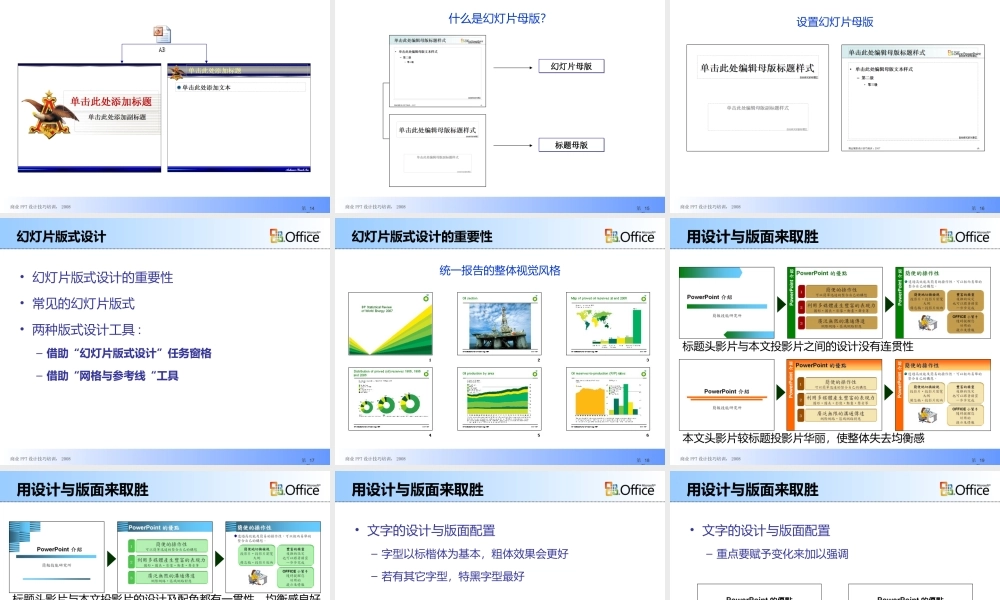Click the bullet 常见的幻灯片版式
The width and height of the screenshot is (1000, 600).
pyautogui.click(x=84, y=304)
